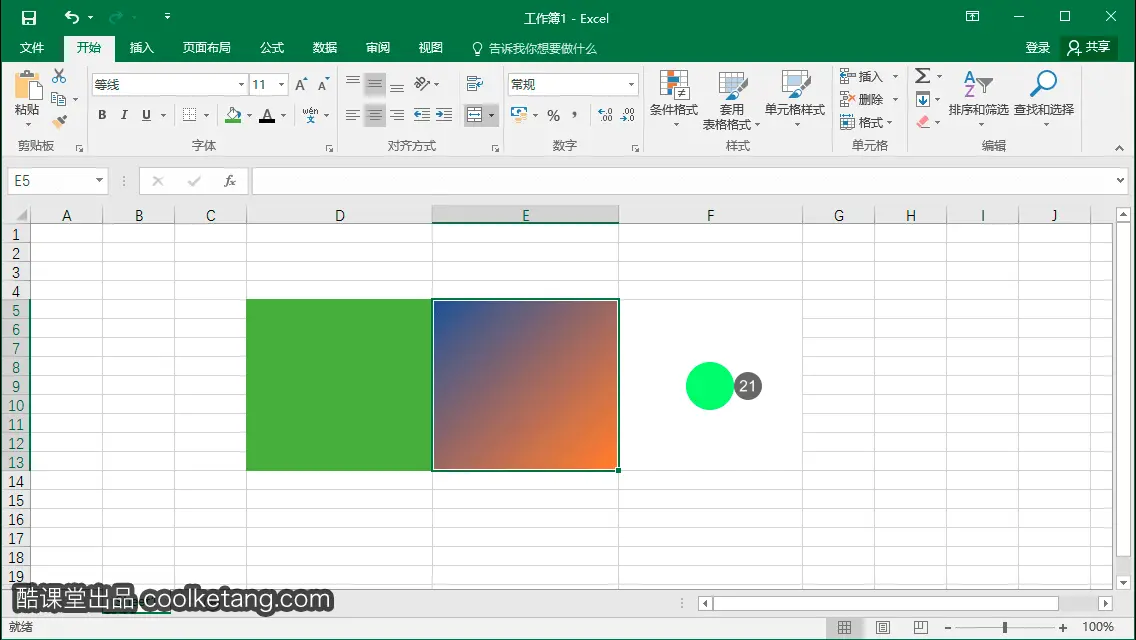Viewport: 1136px width, 640px height.
Task: Toggle italic formatting
Action: pyautogui.click(x=124, y=115)
